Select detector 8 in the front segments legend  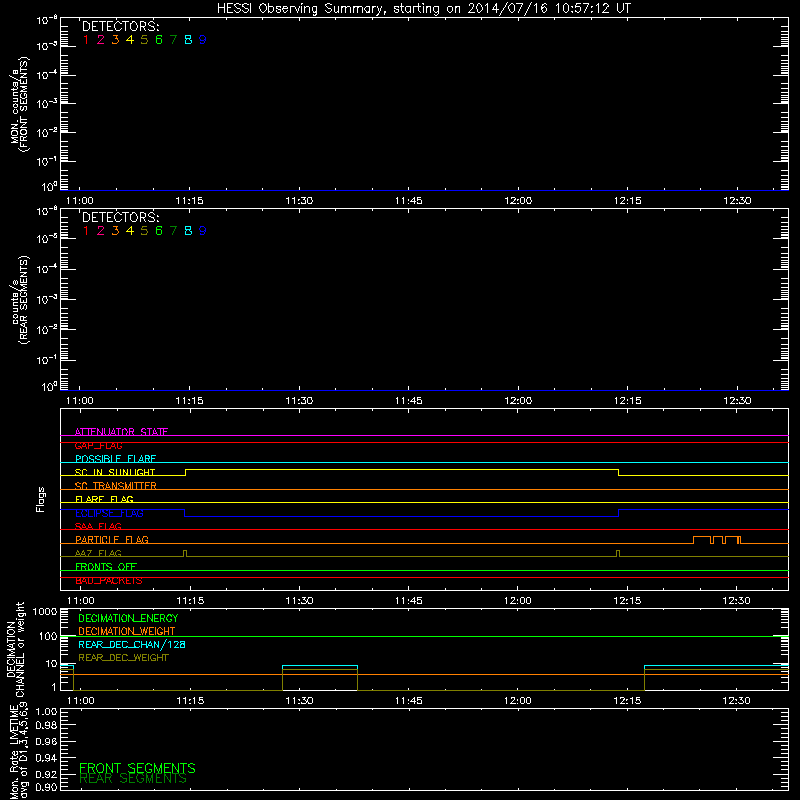pyautogui.click(x=188, y=40)
